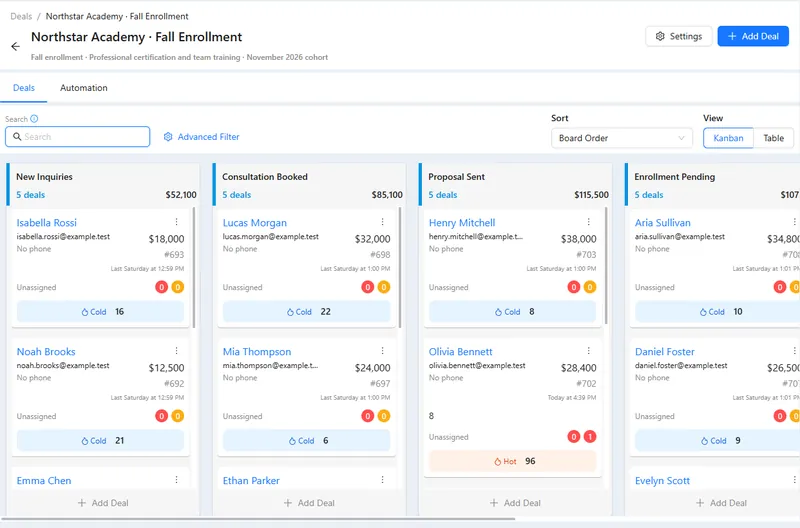
Task: Open Olivia Bennett's three-dot menu
Action: [x=589, y=350]
